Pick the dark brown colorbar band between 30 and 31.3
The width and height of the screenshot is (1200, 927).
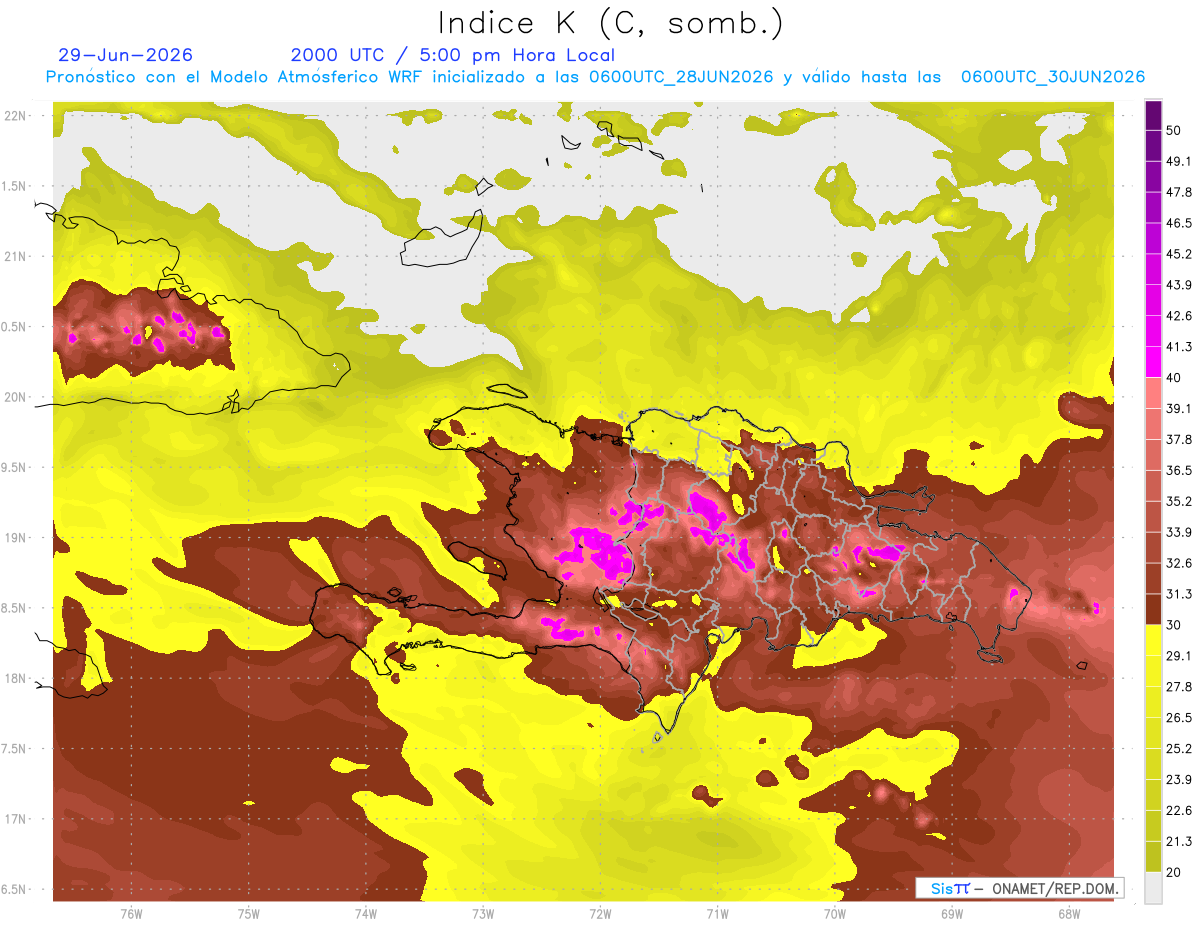[x=1153, y=609]
